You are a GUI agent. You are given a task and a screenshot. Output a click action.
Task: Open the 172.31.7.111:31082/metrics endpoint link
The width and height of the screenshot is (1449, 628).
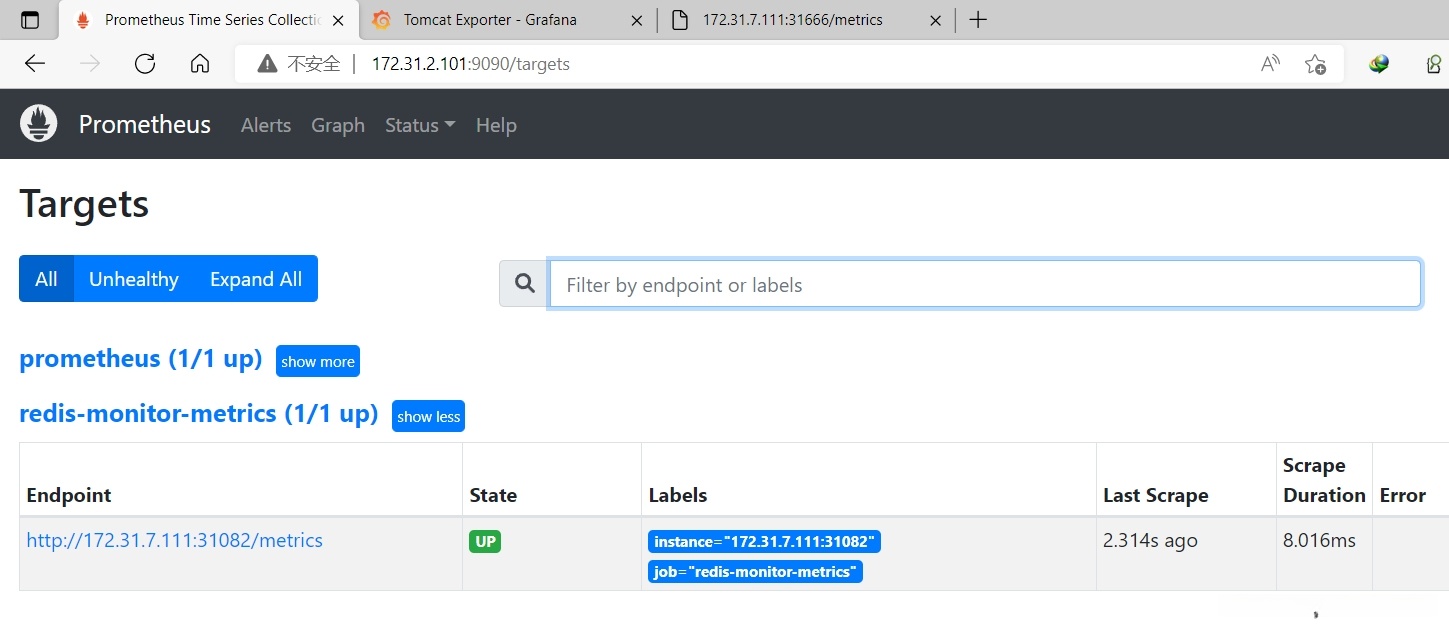point(175,540)
